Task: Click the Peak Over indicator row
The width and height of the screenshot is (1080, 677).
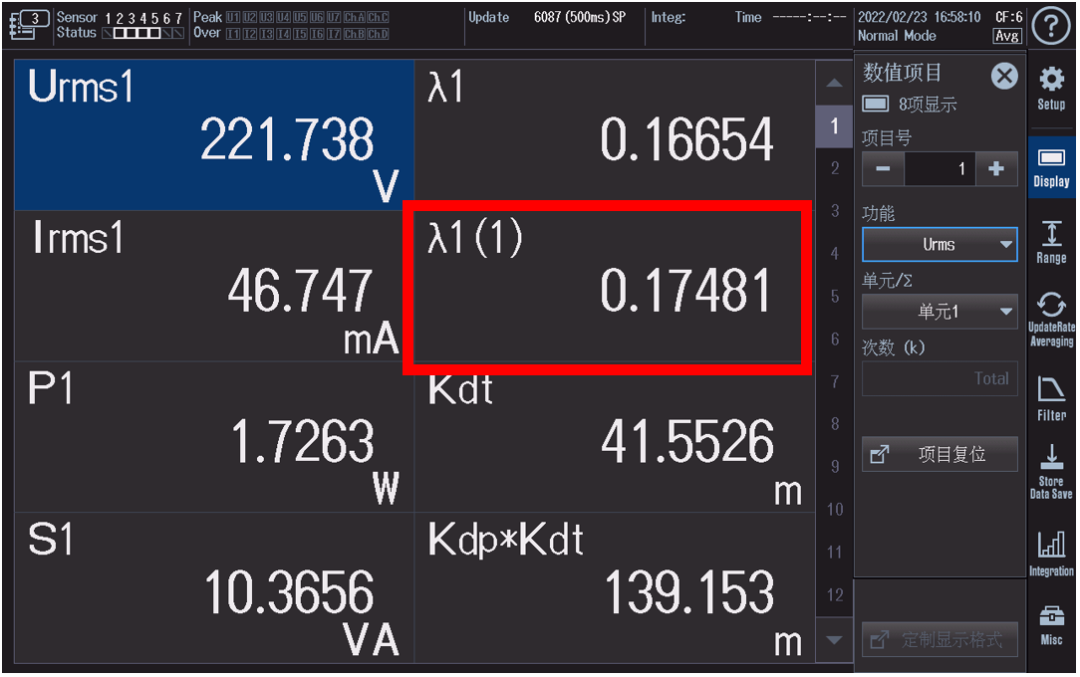Action: 291,25
